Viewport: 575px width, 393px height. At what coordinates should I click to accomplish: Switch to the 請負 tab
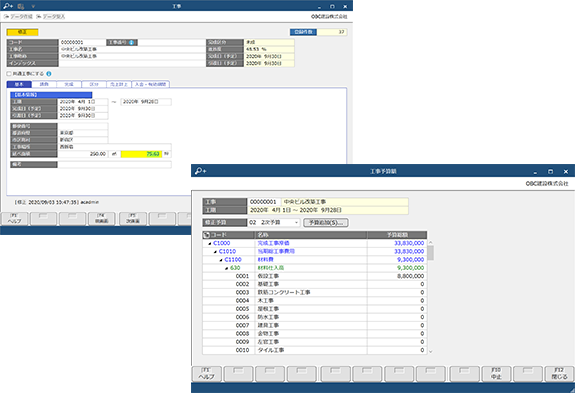point(44,84)
